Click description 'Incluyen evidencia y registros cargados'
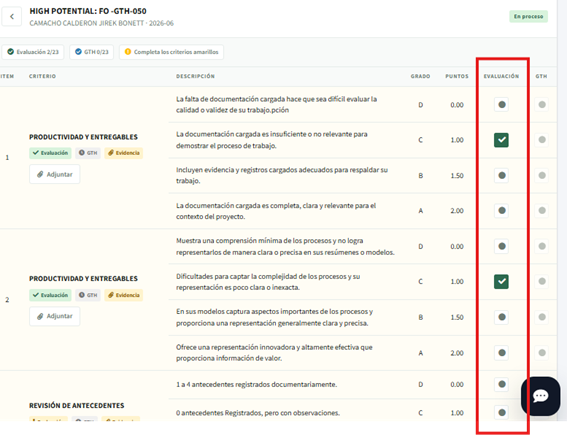Viewport: 567px width, 435px height. [282, 175]
